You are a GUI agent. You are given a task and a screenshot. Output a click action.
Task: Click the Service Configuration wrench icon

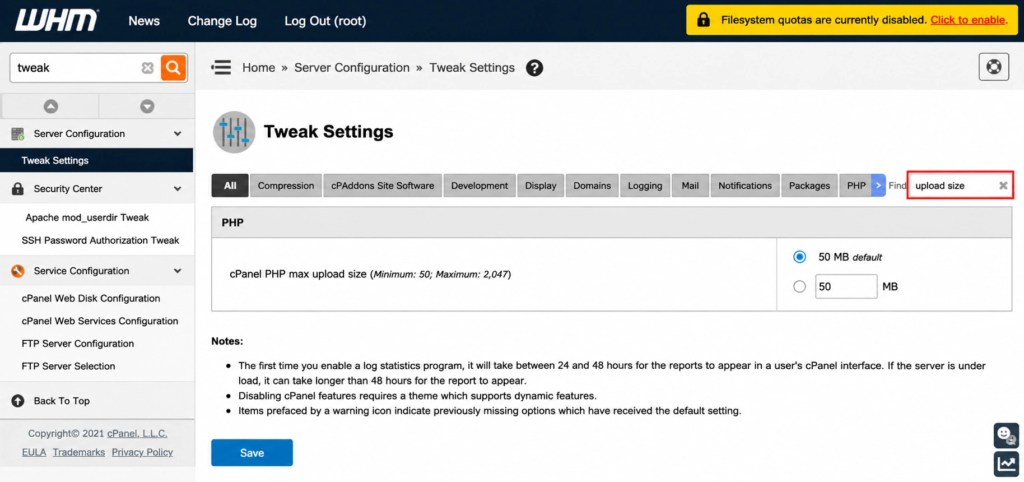18,271
